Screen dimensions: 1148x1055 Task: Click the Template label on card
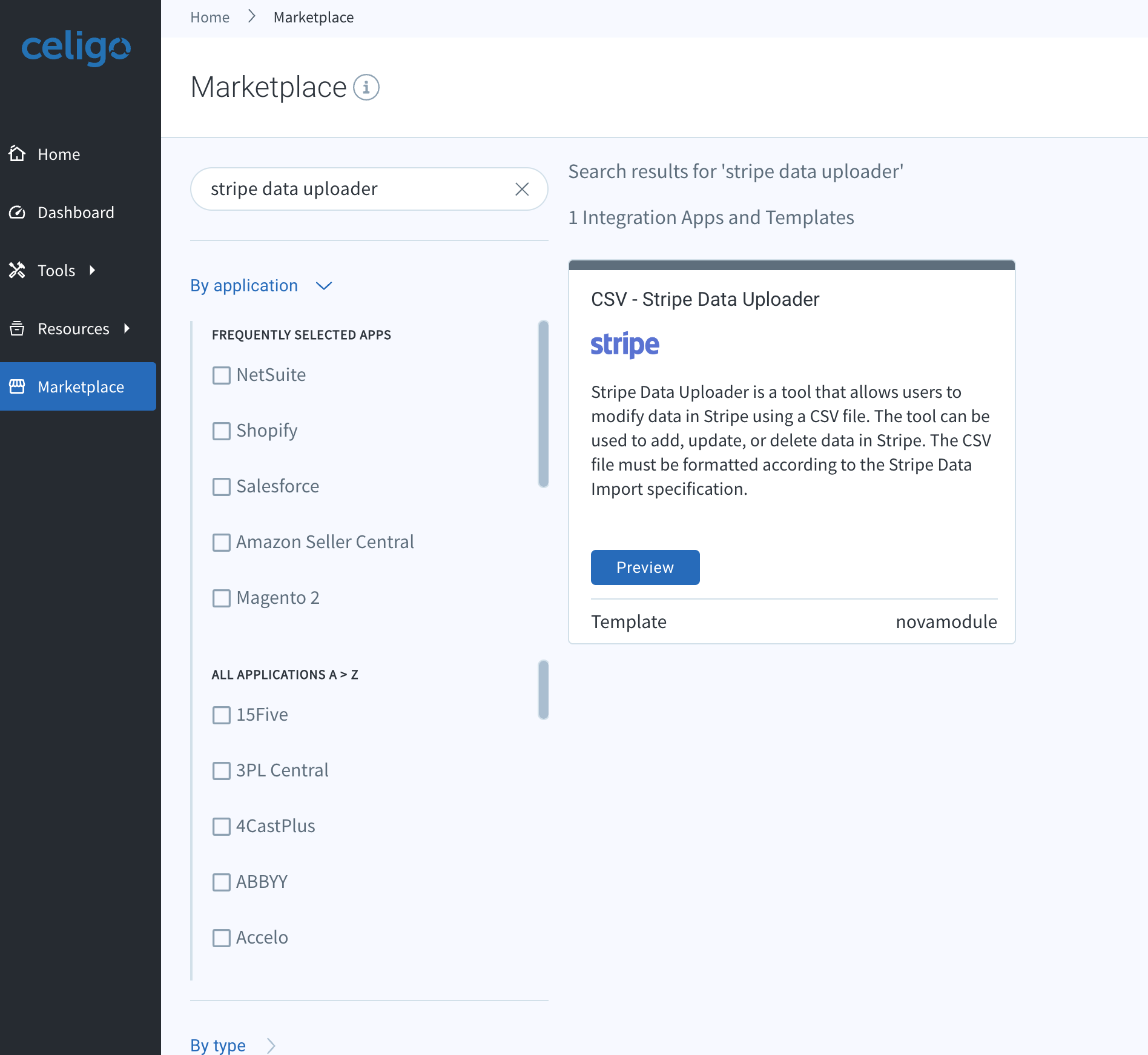pyautogui.click(x=628, y=621)
